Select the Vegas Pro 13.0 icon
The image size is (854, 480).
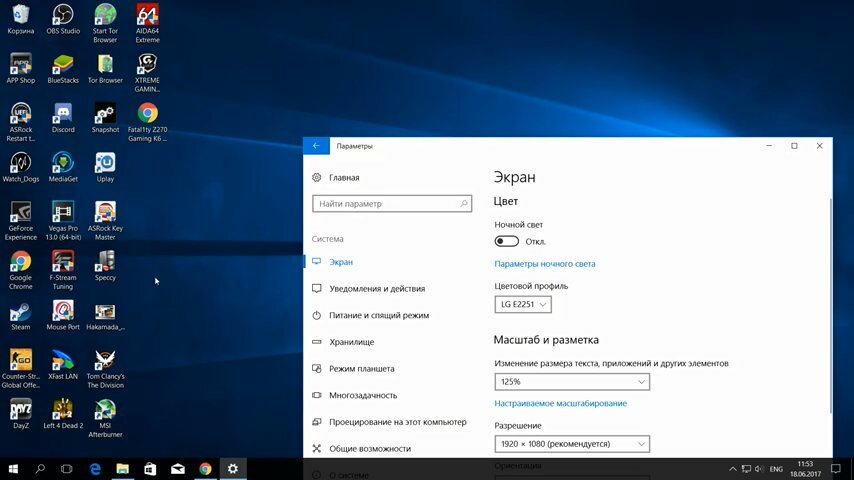63,221
